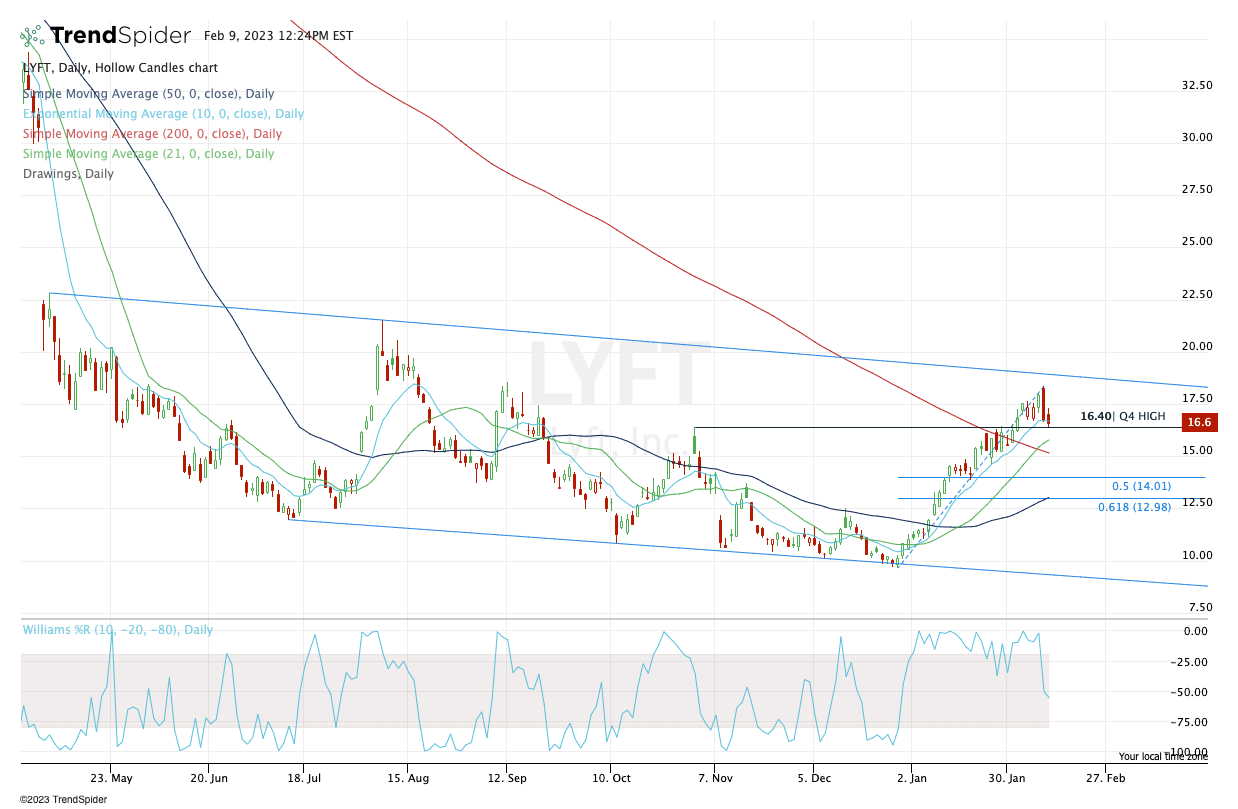The width and height of the screenshot is (1238, 809).
Task: Click the 25.00 price axis label
Action: pyautogui.click(x=1197, y=241)
